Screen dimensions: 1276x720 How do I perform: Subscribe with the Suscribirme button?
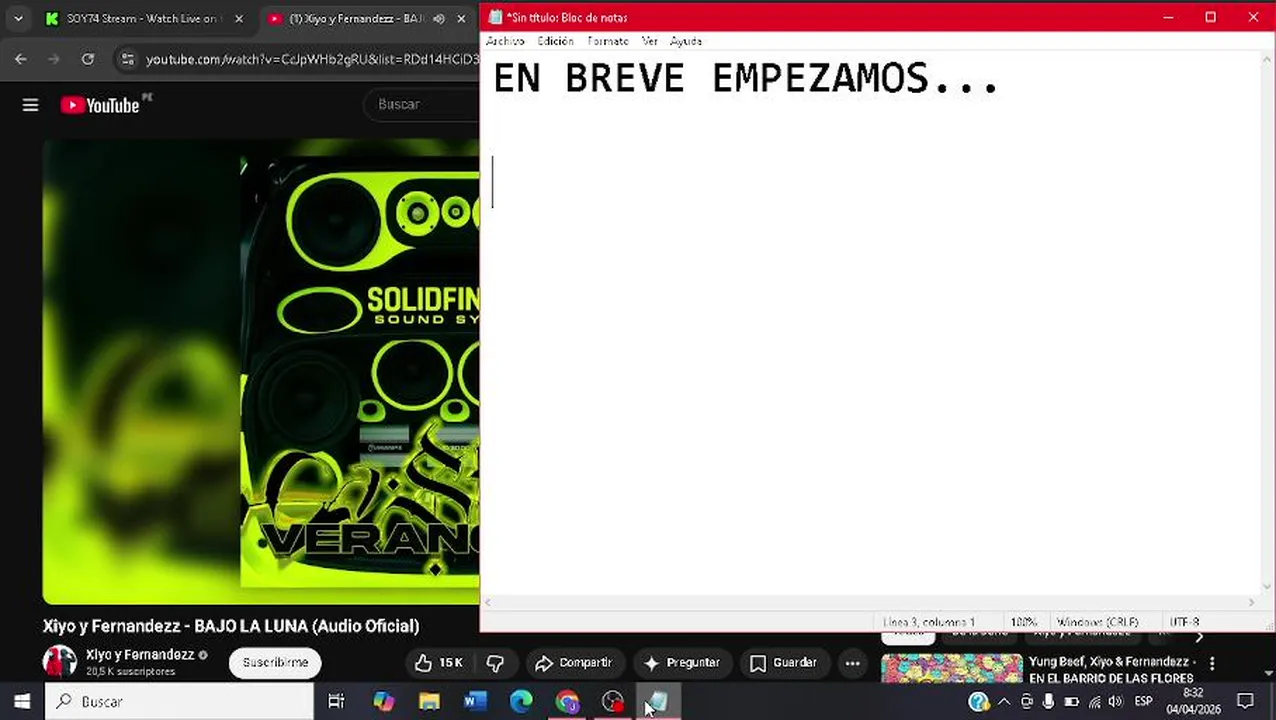pyautogui.click(x=275, y=662)
